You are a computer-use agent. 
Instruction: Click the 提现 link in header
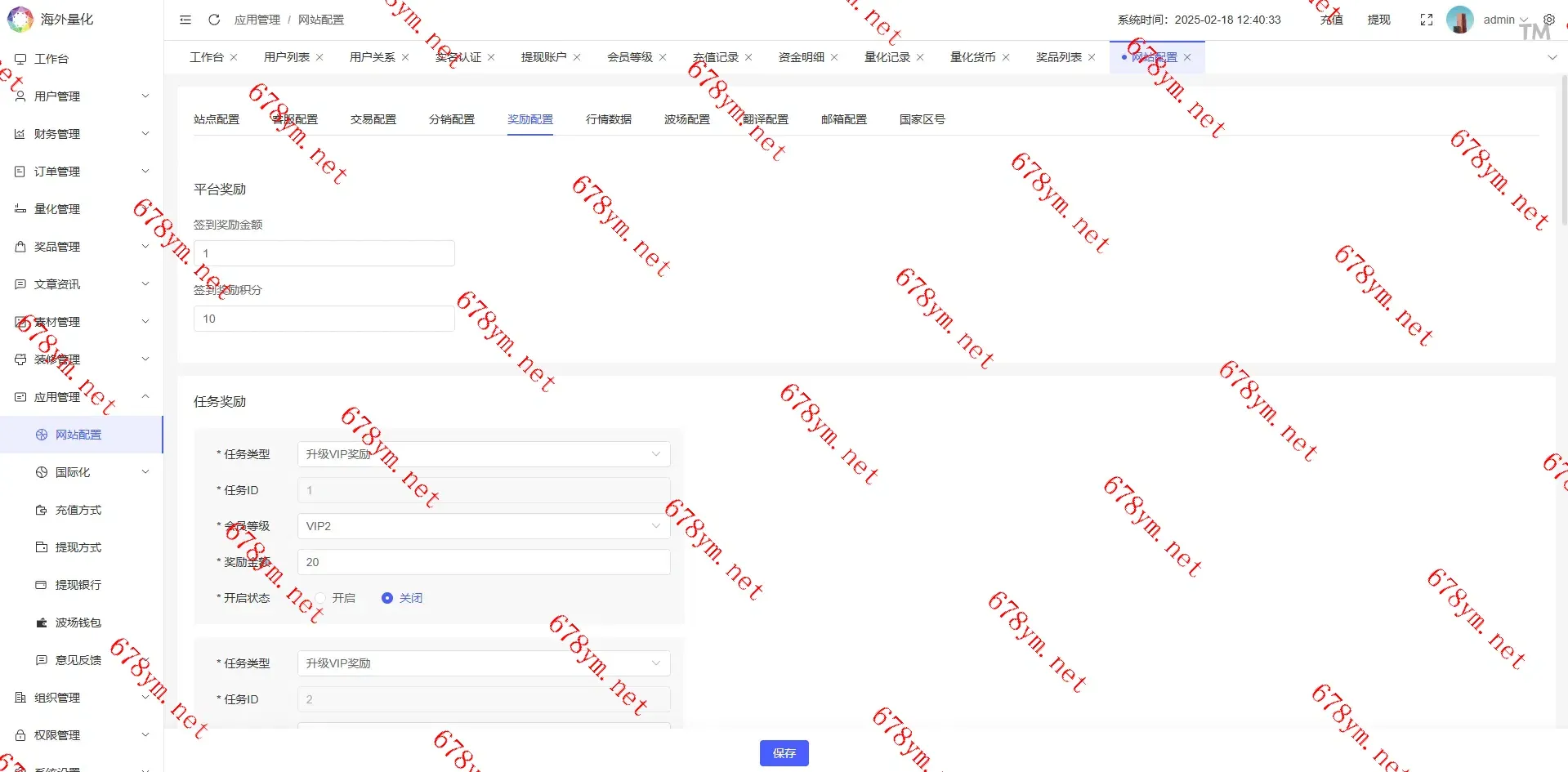coord(1378,20)
